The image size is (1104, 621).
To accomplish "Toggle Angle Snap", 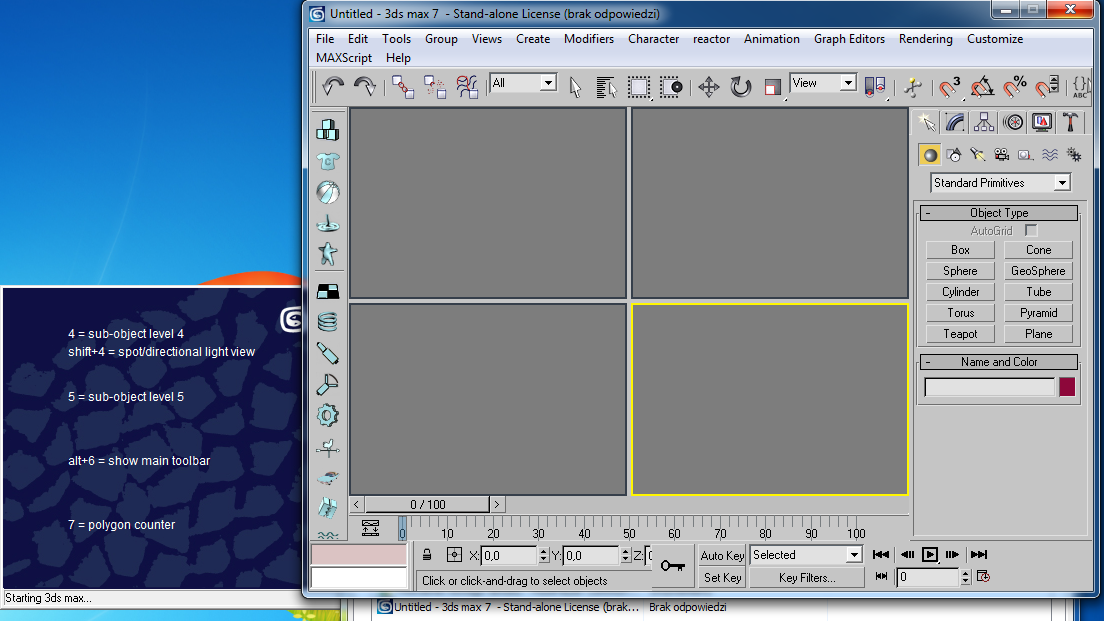I will 981,87.
